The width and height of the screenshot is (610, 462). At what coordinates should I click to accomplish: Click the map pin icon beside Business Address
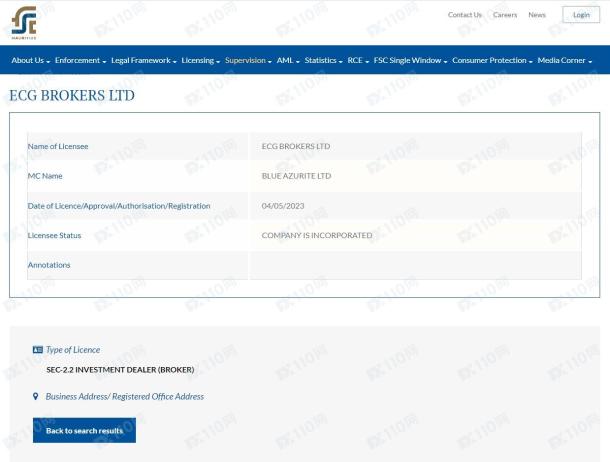tap(35, 396)
